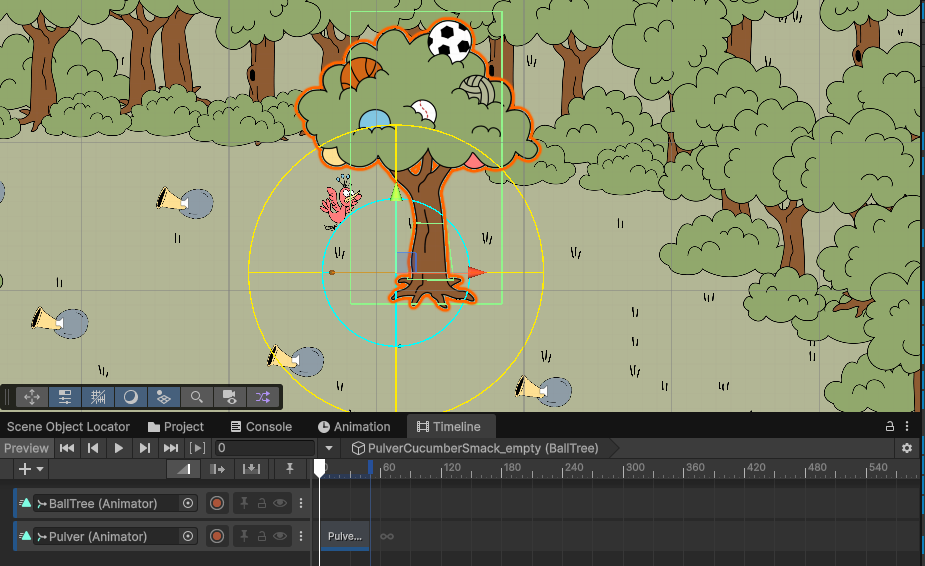This screenshot has width=925, height=566.
Task: Expand the timeline asset selector dropdown arrow
Action: (329, 448)
